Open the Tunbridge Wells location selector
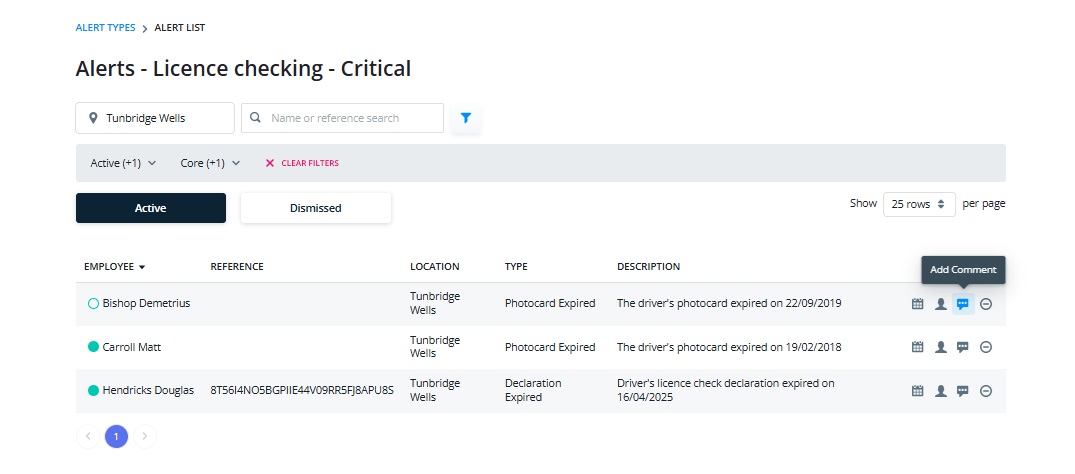Viewport: 1075px width, 474px height. click(155, 118)
